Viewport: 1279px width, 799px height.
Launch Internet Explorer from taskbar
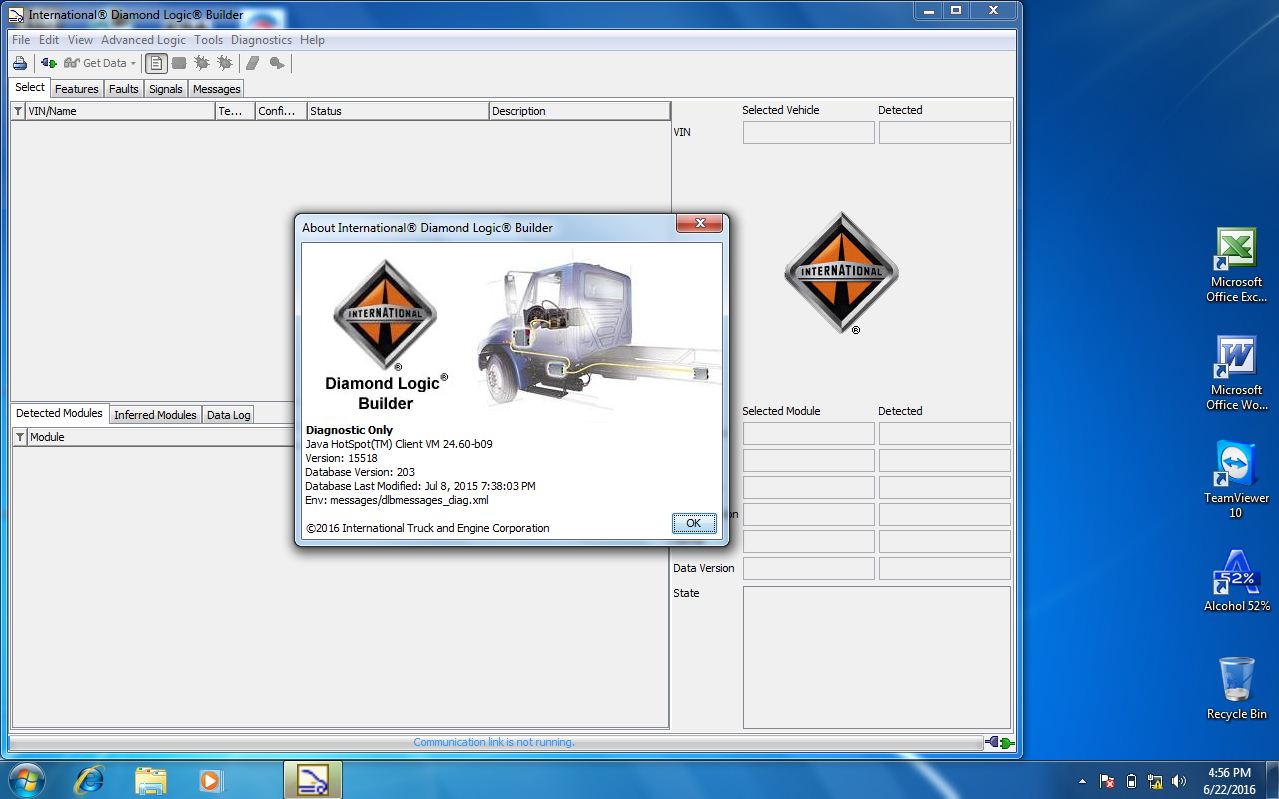coord(88,780)
